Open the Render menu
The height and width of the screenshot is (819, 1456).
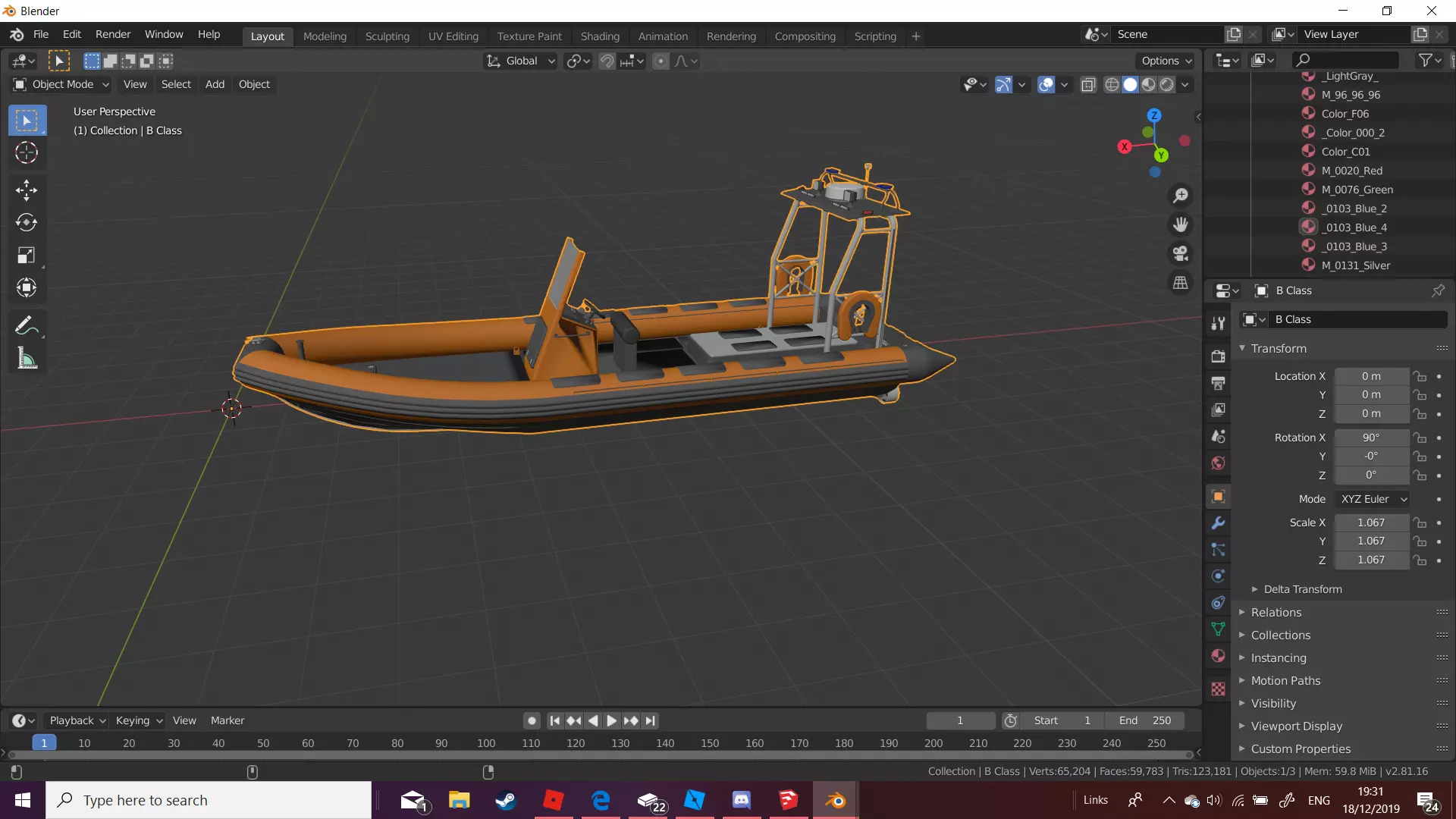(113, 34)
